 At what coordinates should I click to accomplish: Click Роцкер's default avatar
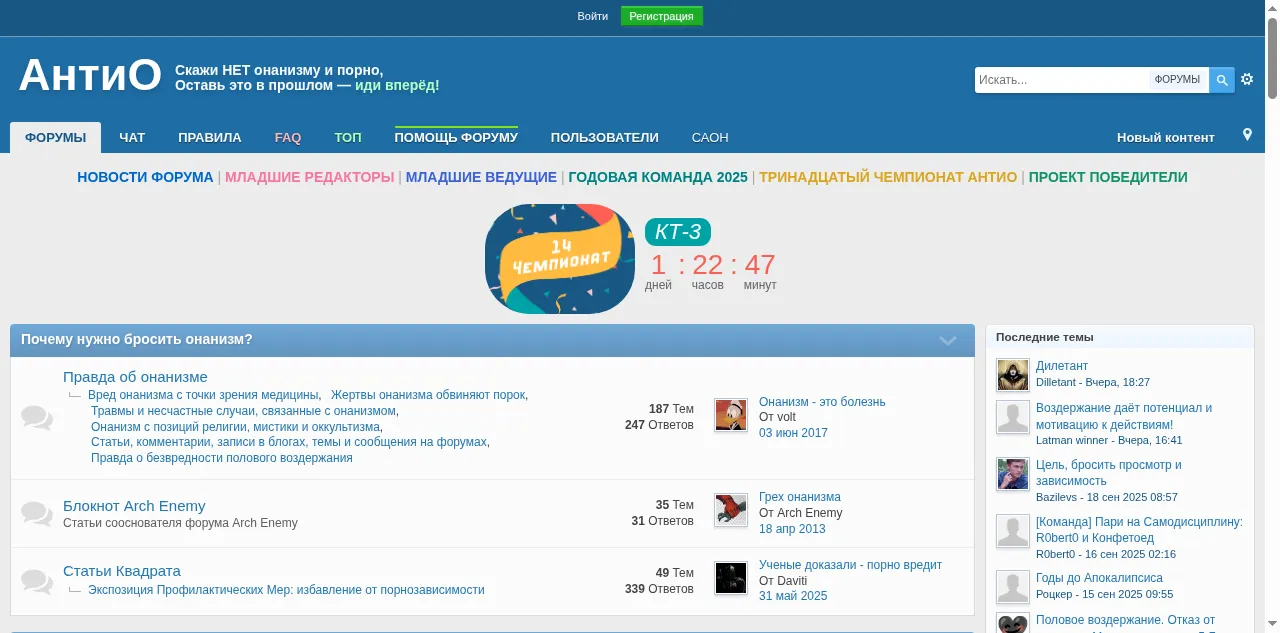1013,587
